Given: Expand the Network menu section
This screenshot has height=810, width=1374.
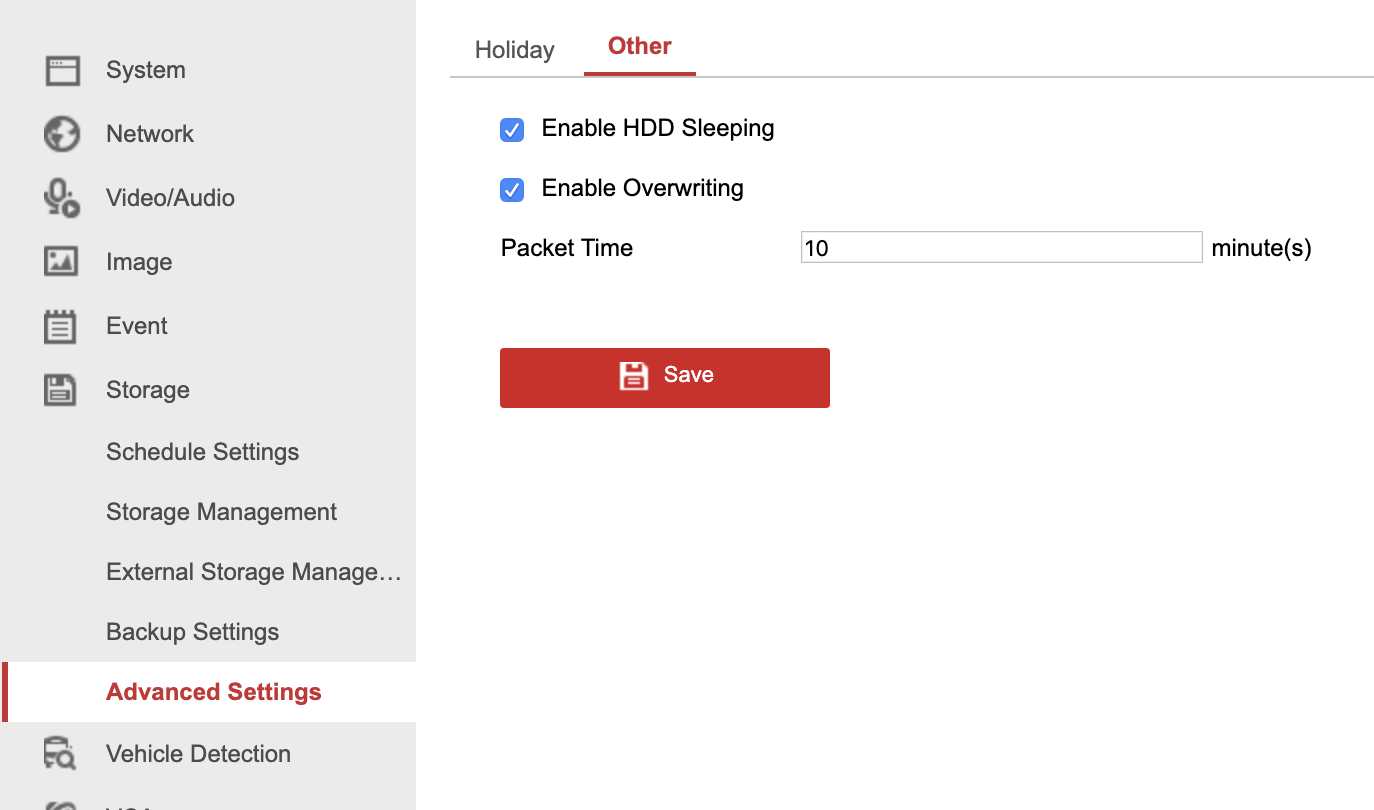Looking at the screenshot, I should point(150,134).
